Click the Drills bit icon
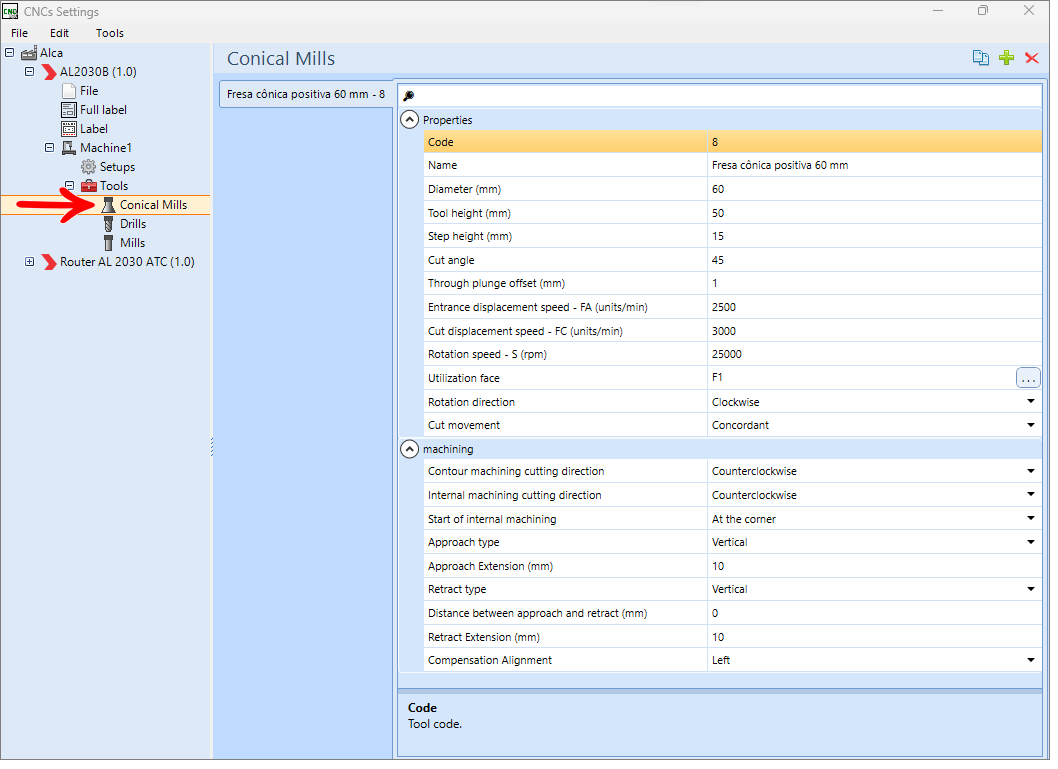This screenshot has height=769, width=1058. [109, 225]
